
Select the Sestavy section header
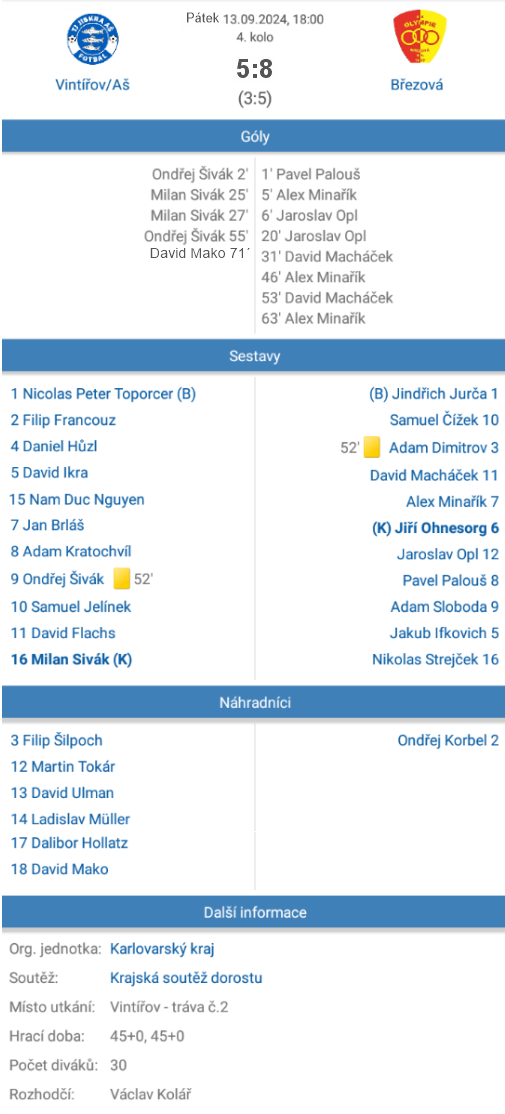[253, 356]
